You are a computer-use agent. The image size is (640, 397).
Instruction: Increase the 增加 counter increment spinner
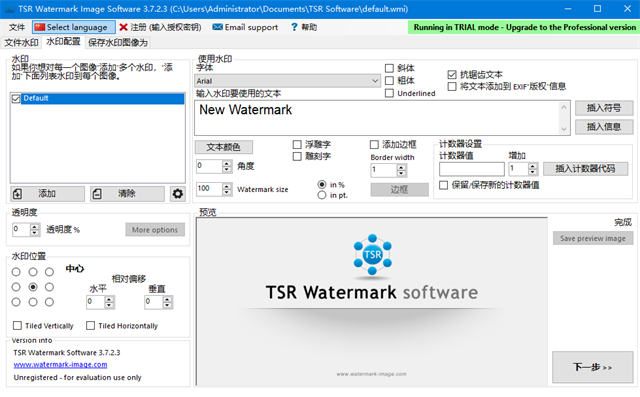point(532,166)
